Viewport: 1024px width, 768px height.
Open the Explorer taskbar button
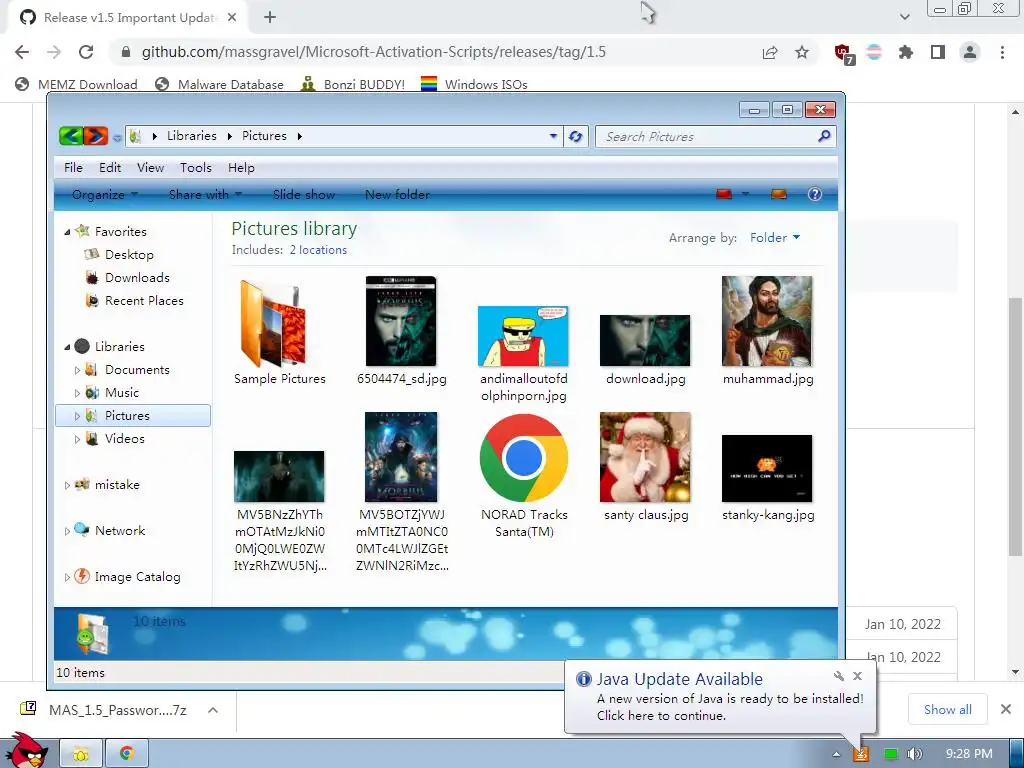pos(81,754)
